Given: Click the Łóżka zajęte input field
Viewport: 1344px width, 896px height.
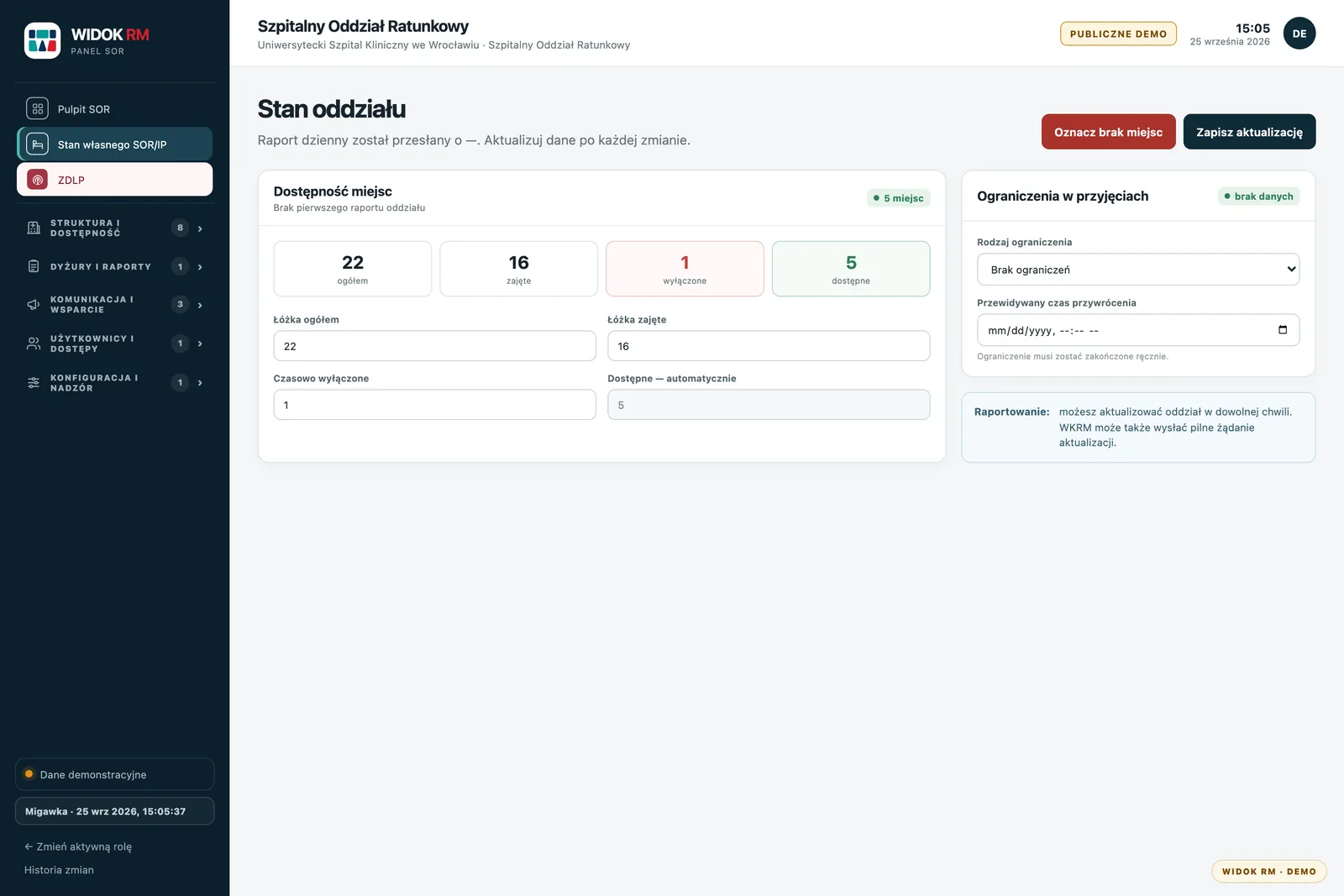Looking at the screenshot, I should 769,346.
